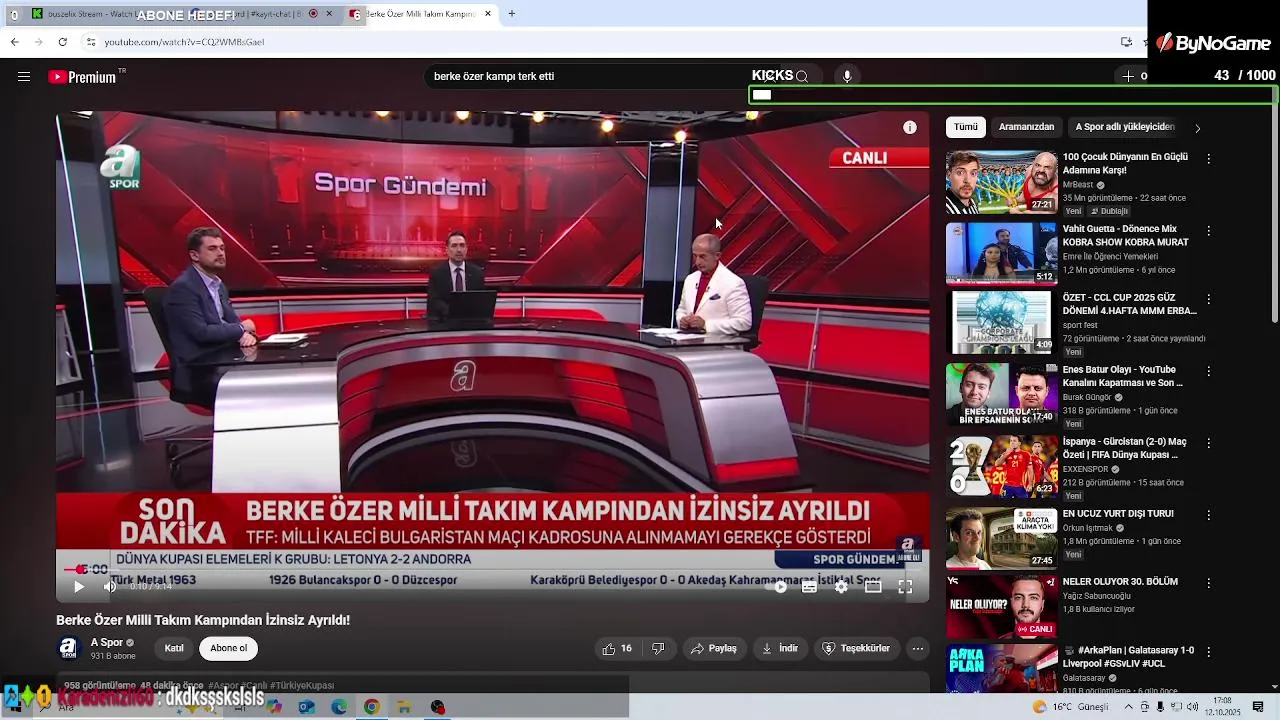Focus the browser address bar

[x=600, y=42]
